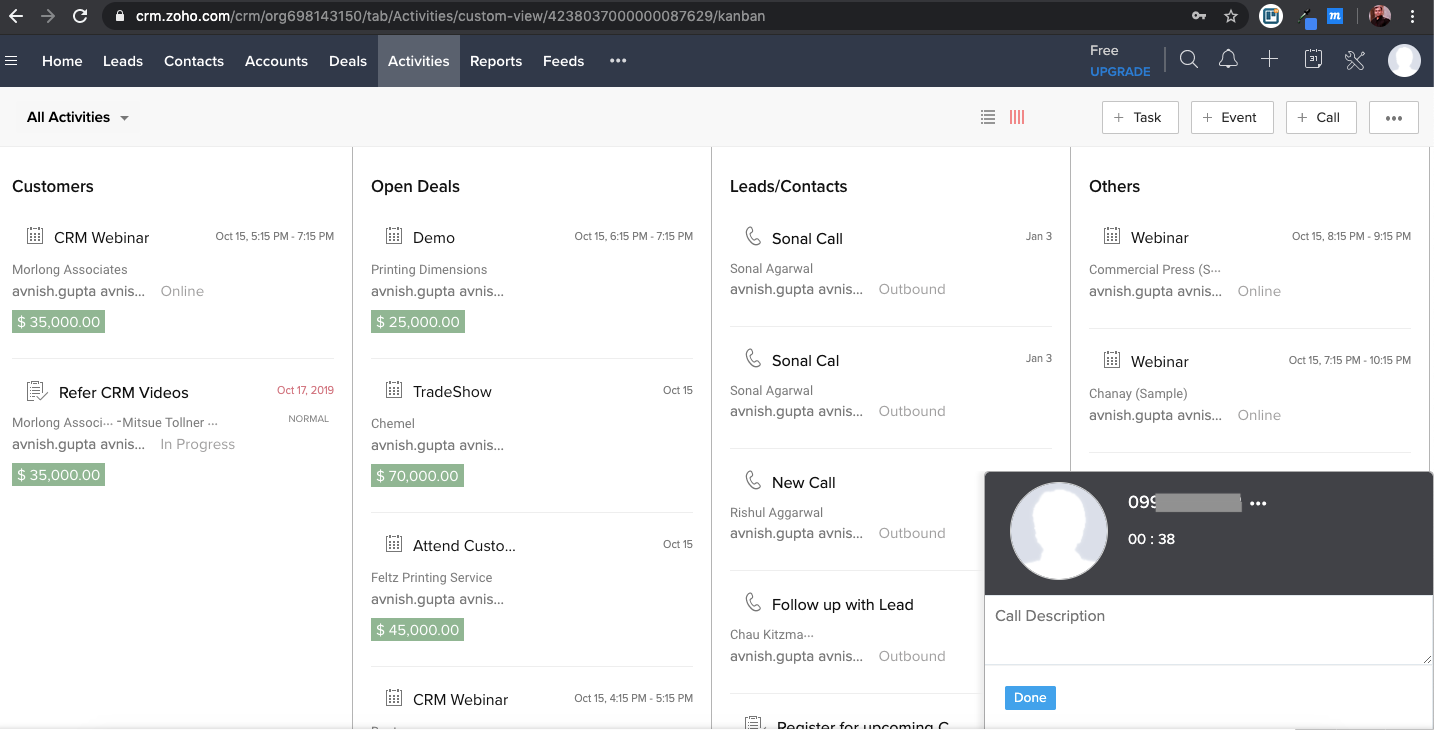Open the setup tools icon
The height and width of the screenshot is (730, 1434).
point(1355,61)
